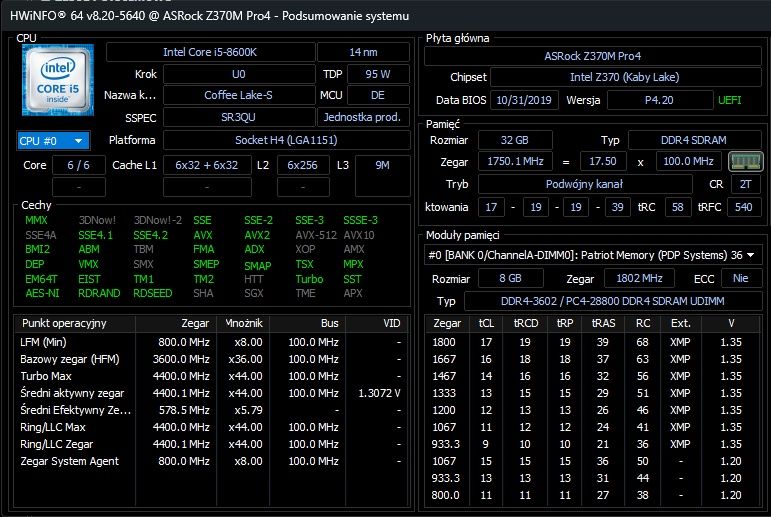Viewport: 771px width, 517px height.
Task: Click the 32 GB memory size field
Action: point(515,140)
